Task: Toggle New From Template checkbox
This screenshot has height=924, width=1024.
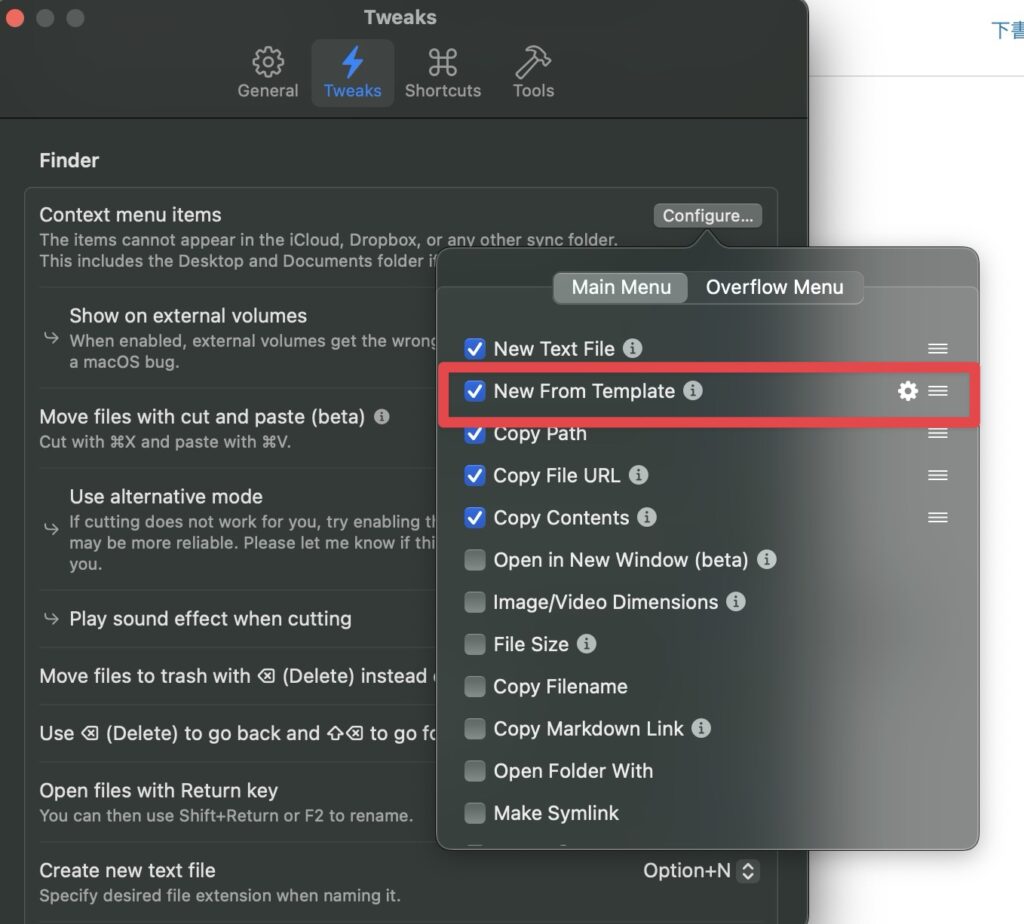Action: pyautogui.click(x=475, y=391)
